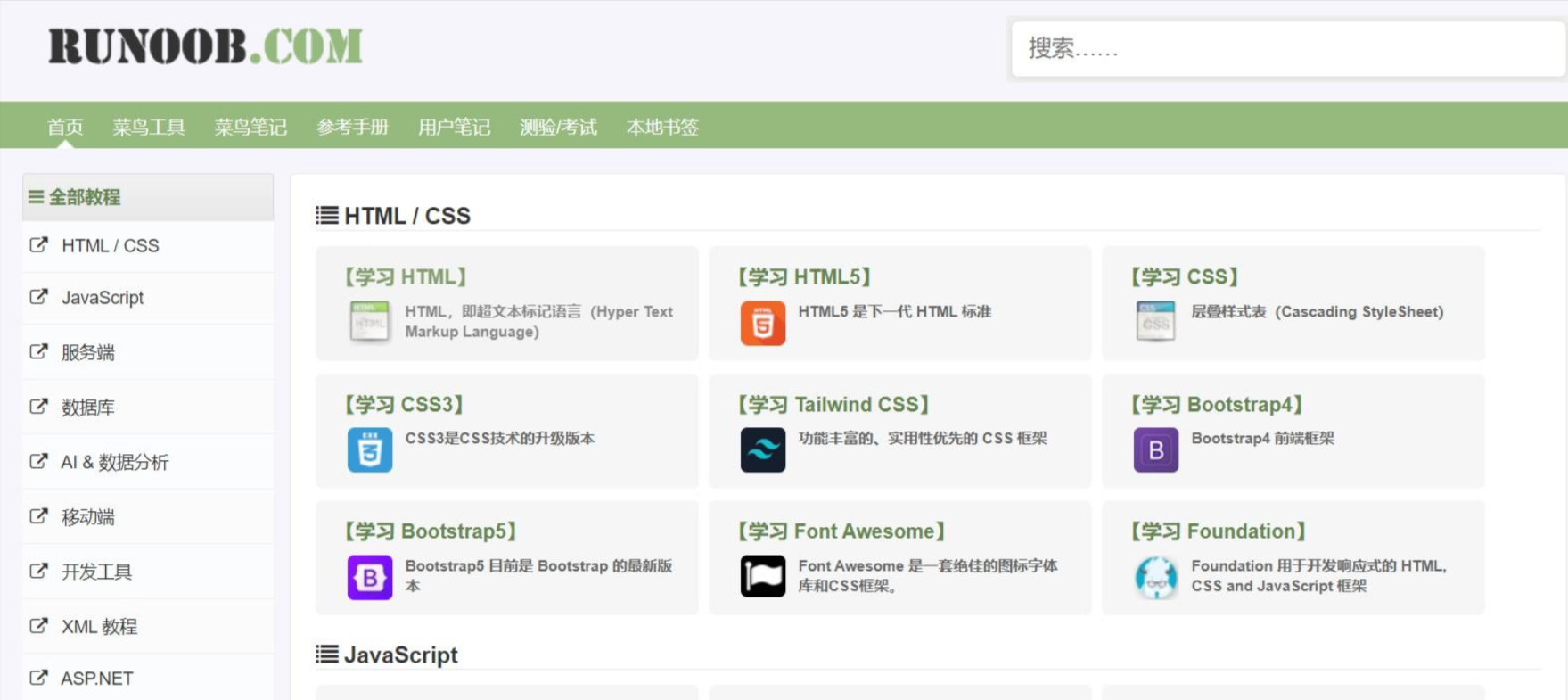Image resolution: width=1568 pixels, height=700 pixels.
Task: Click description '层叠样式表 (Cascading StyleSheet)'
Action: (x=1318, y=311)
